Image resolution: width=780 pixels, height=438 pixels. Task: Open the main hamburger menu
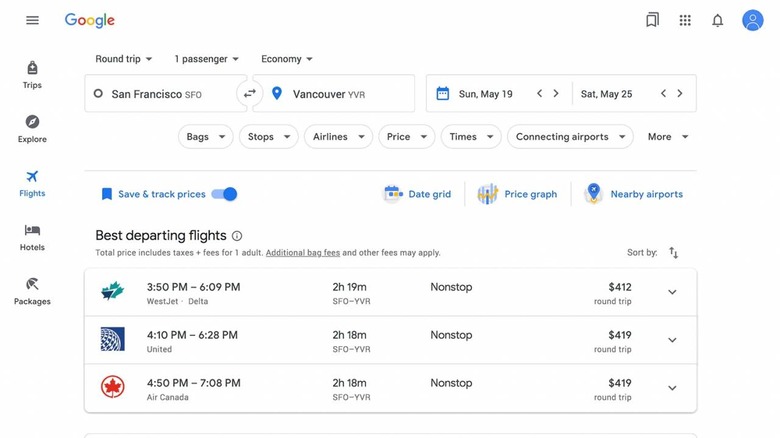[x=32, y=20]
